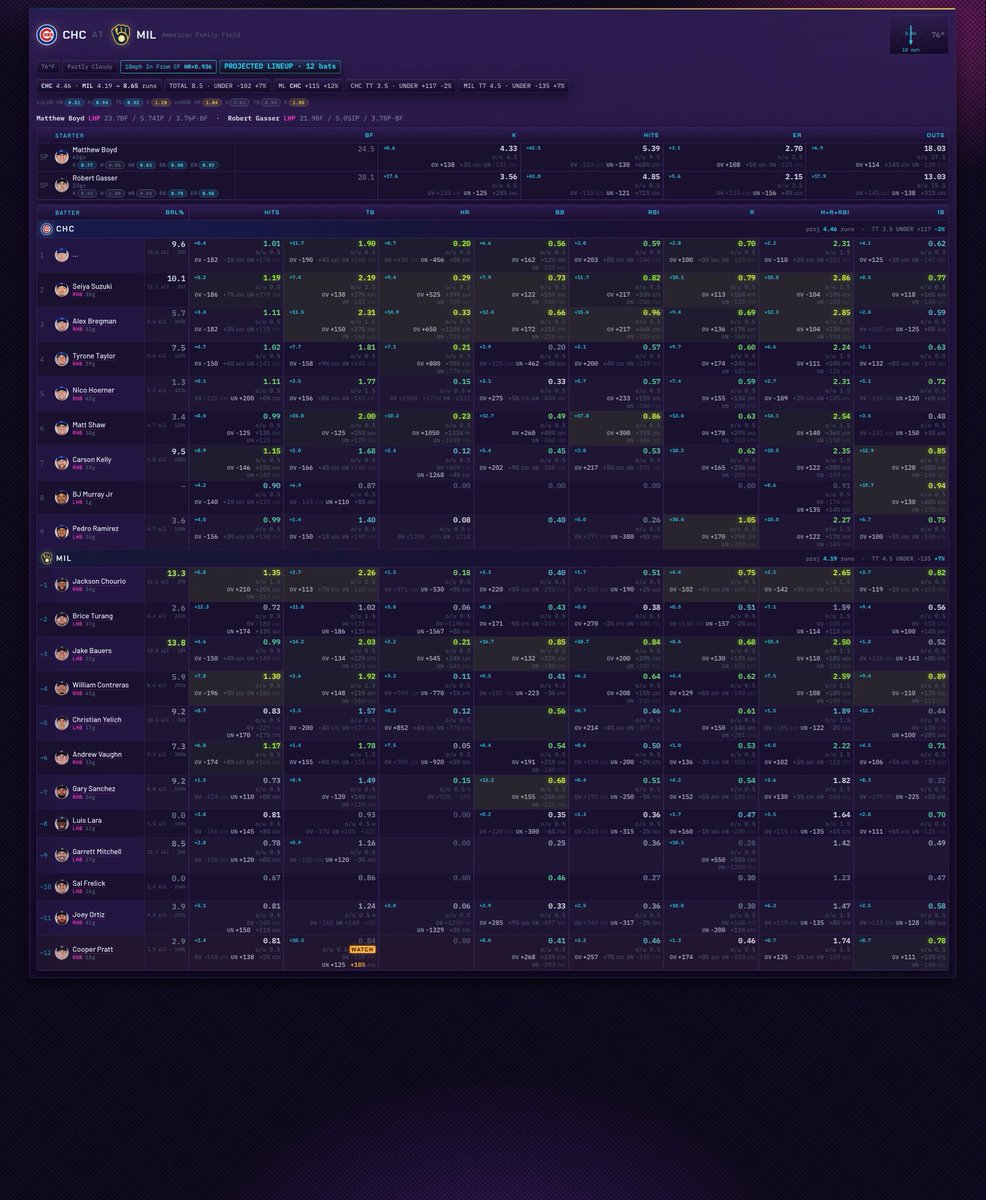Click the STARTER column header
Image resolution: width=986 pixels, height=1200 pixels.
click(70, 134)
